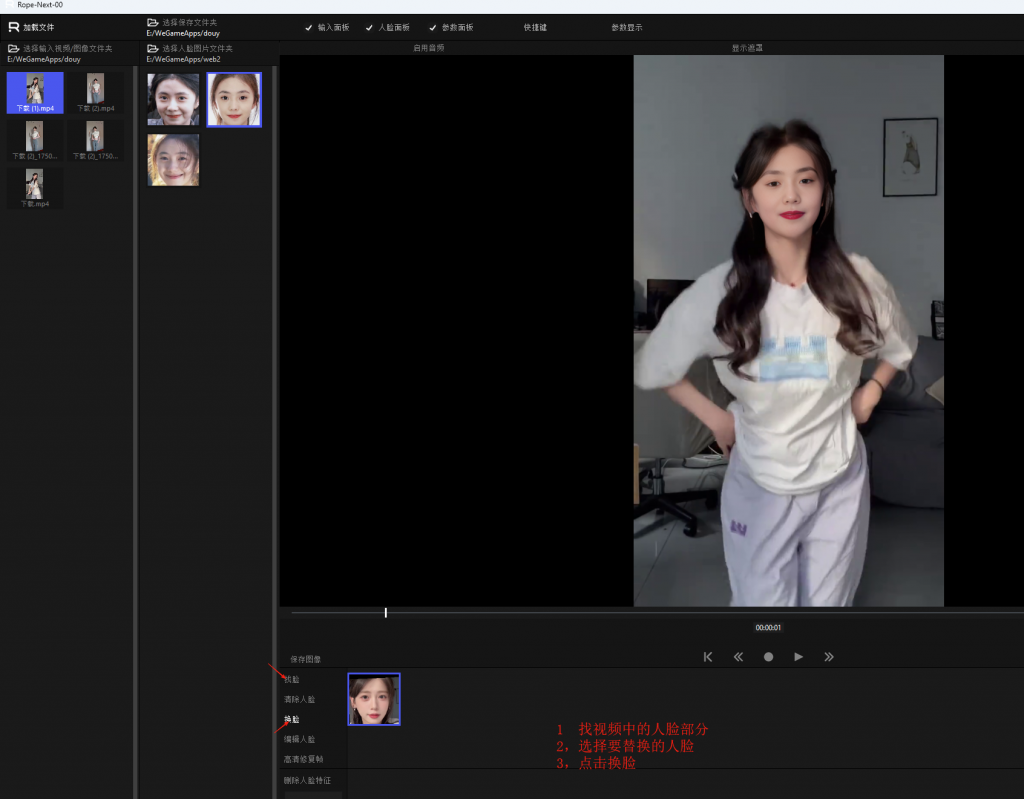1024x799 pixels.
Task: Select the 下载 (1).mp4 video thumbnail
Action: (x=35, y=93)
